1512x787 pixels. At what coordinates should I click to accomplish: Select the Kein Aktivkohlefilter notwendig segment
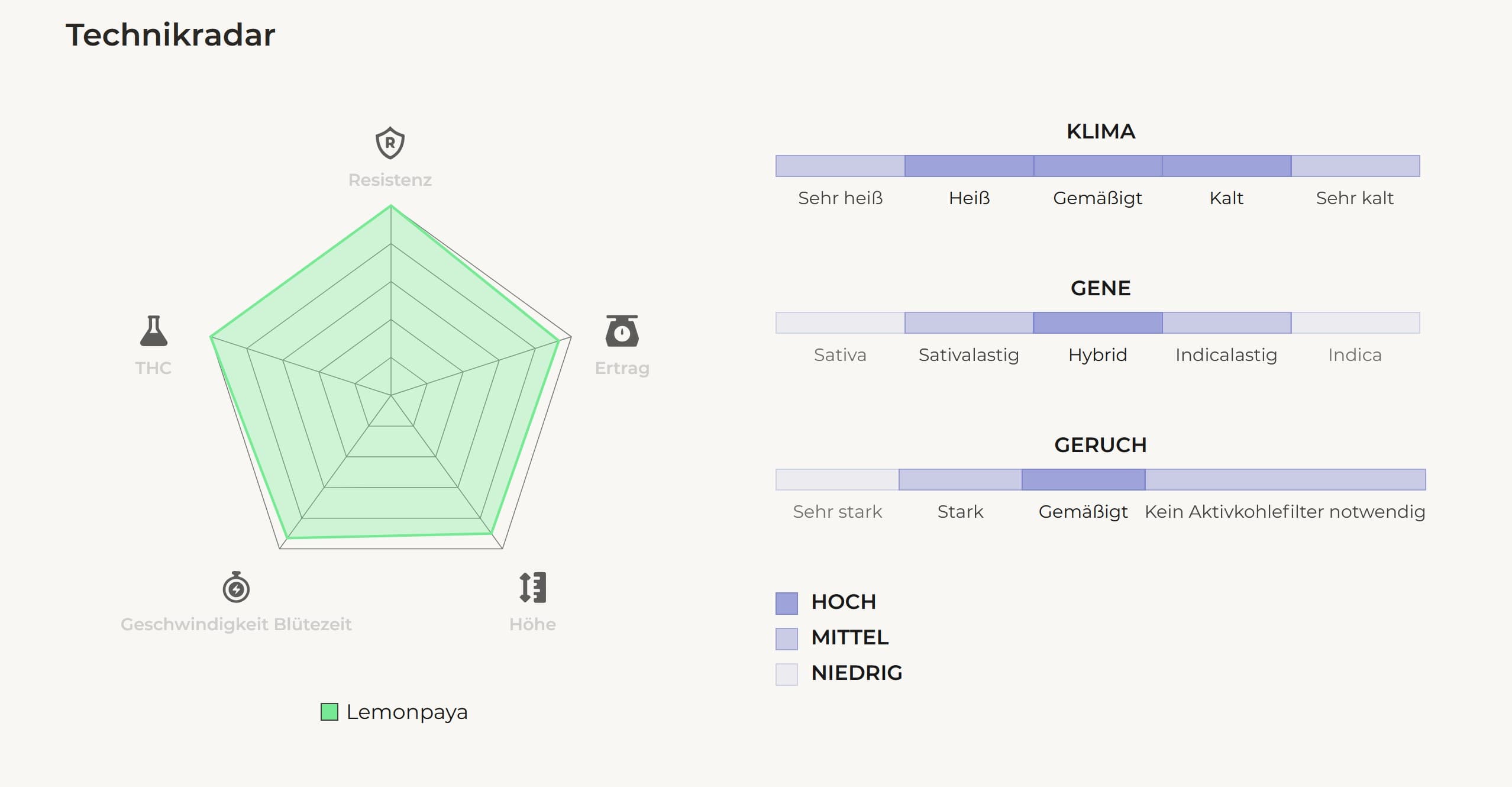tap(1285, 480)
